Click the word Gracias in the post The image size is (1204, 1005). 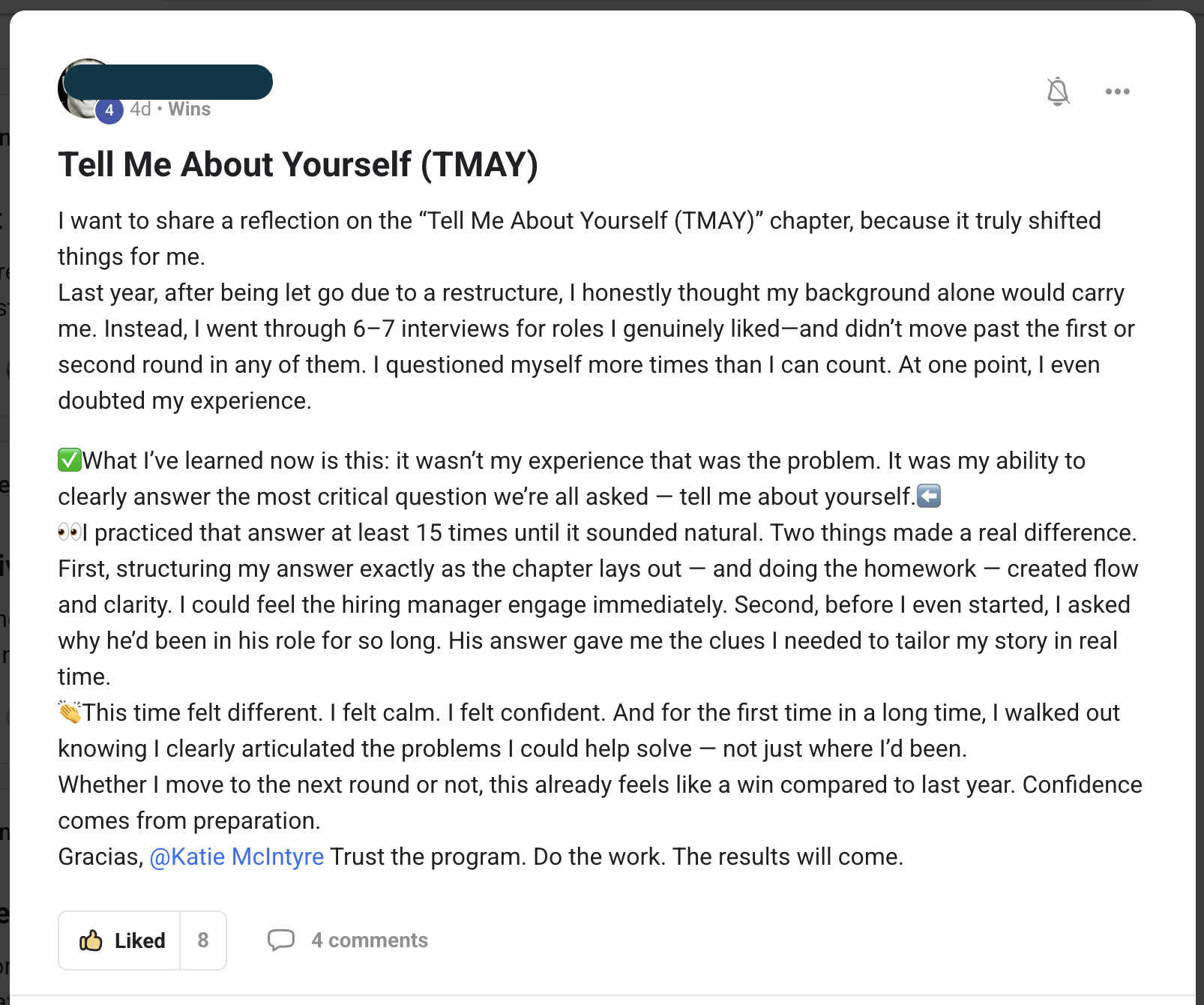tap(100, 856)
